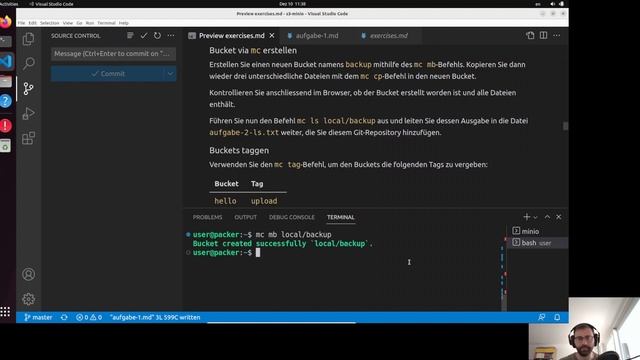
Task: Select the Source Control activity bar icon
Action: coord(29,89)
